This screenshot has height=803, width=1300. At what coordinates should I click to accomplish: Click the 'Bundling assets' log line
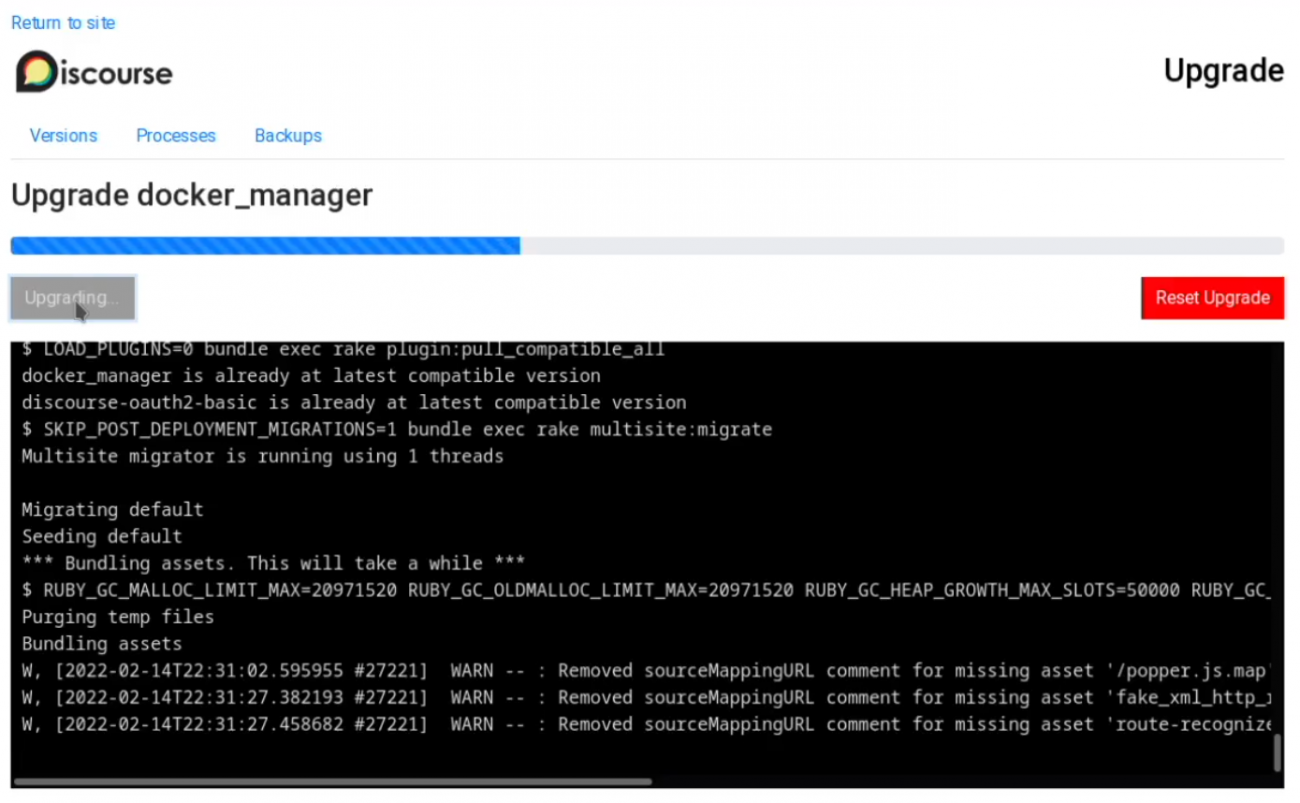click(102, 644)
